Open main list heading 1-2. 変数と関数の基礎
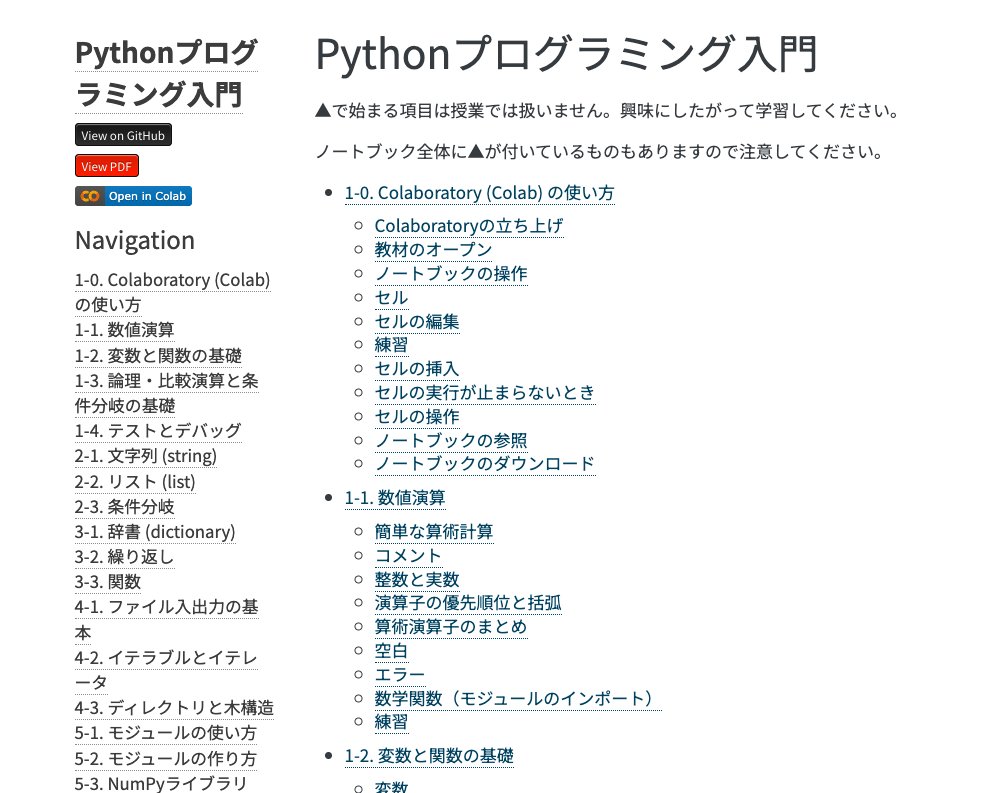The image size is (1006, 793). tap(429, 756)
